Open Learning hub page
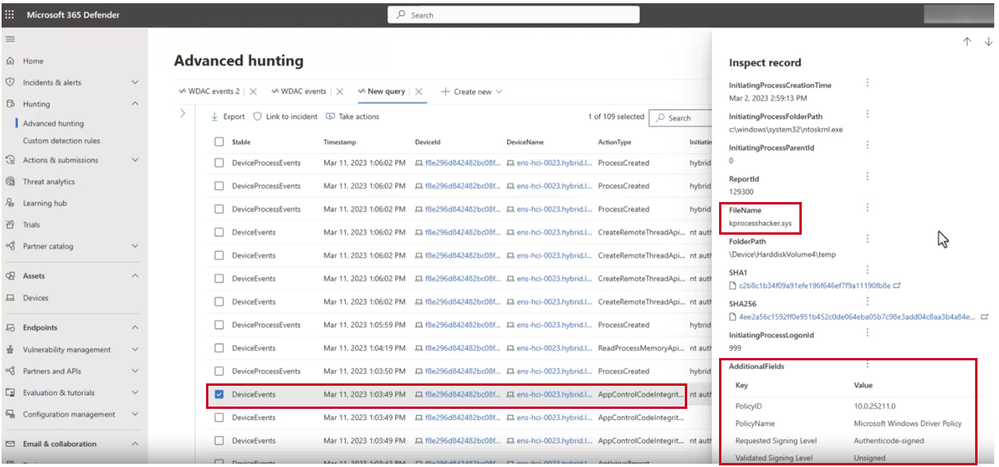 (x=45, y=203)
